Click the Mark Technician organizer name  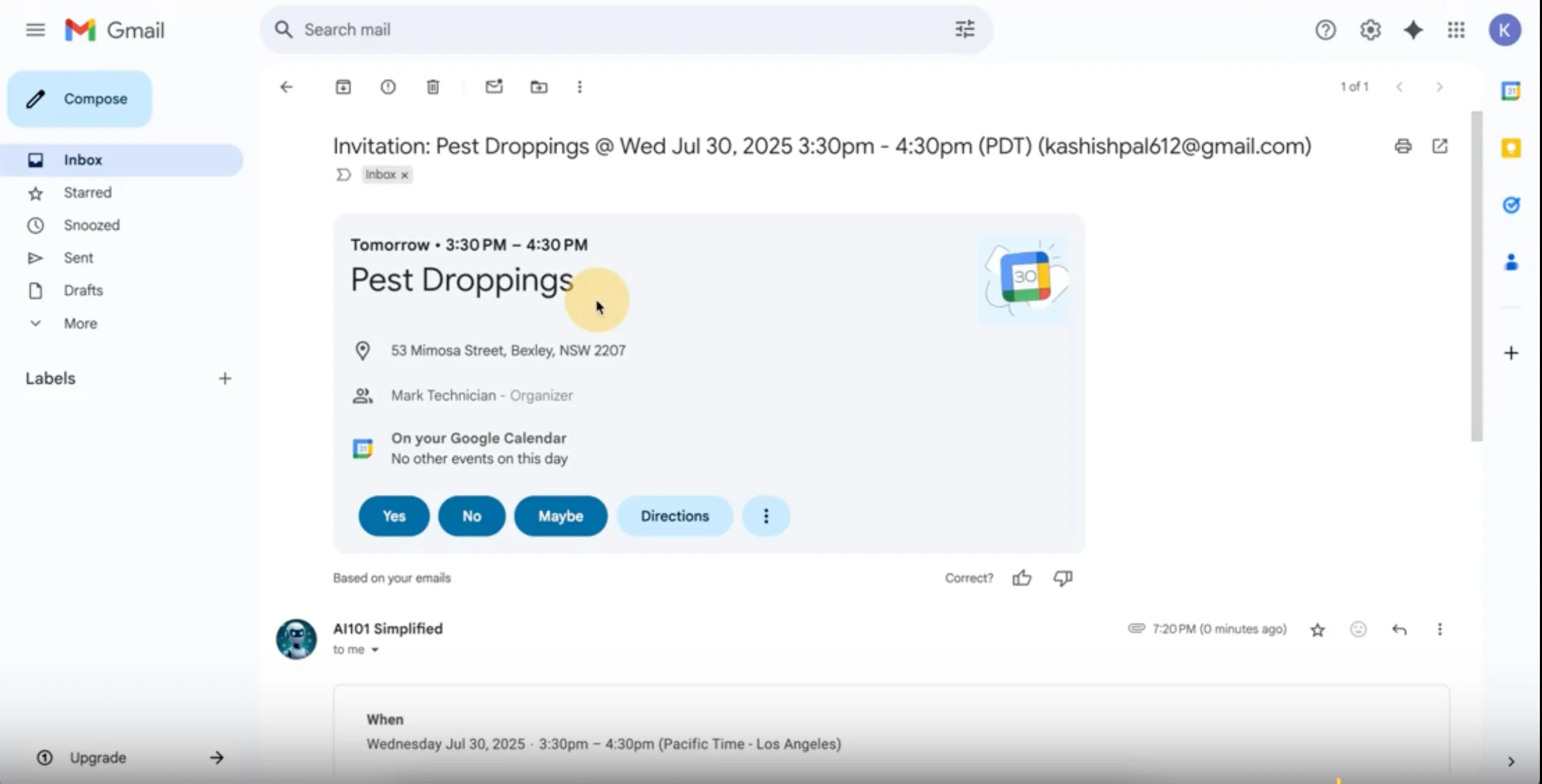tap(444, 396)
